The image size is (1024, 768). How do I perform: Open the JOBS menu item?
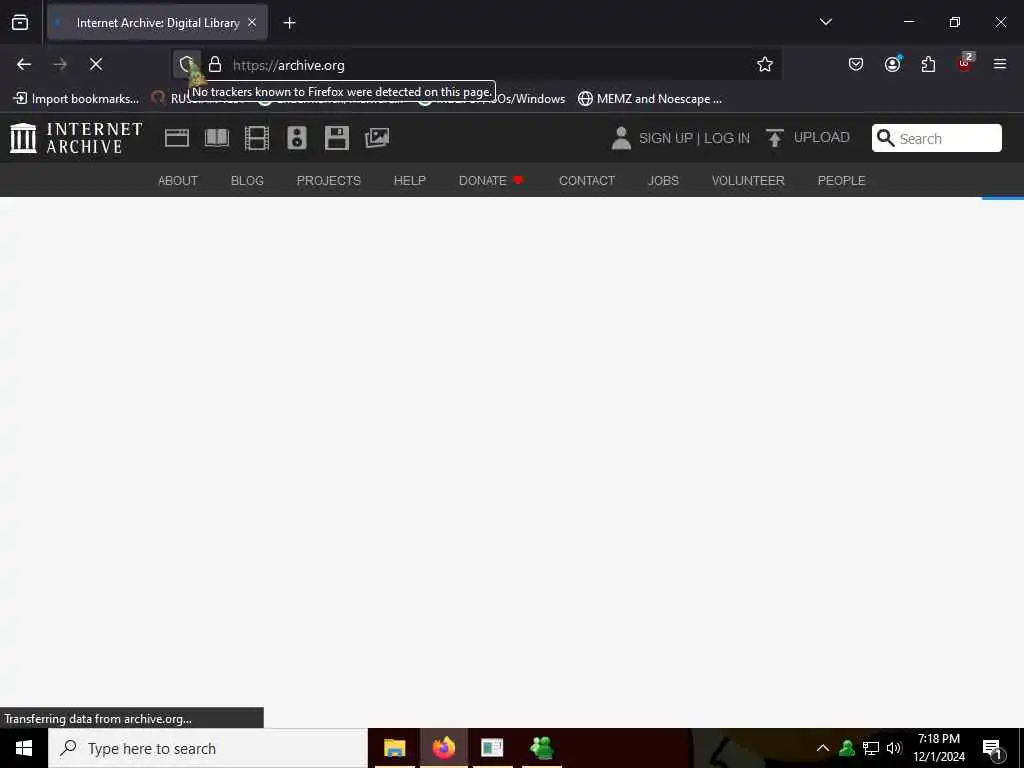[663, 181]
